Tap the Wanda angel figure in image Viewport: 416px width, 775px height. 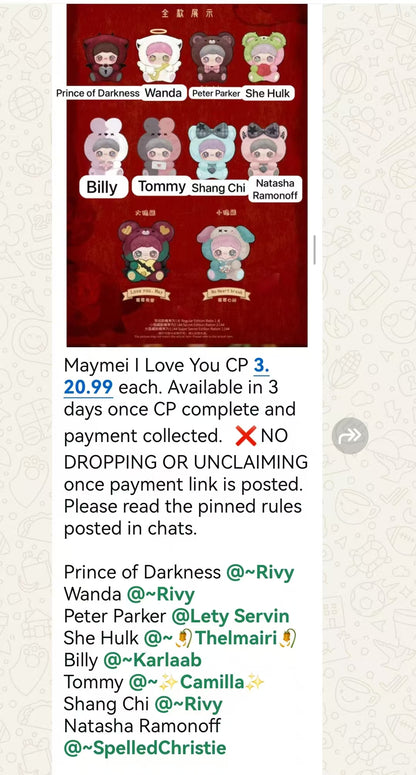pyautogui.click(x=159, y=55)
